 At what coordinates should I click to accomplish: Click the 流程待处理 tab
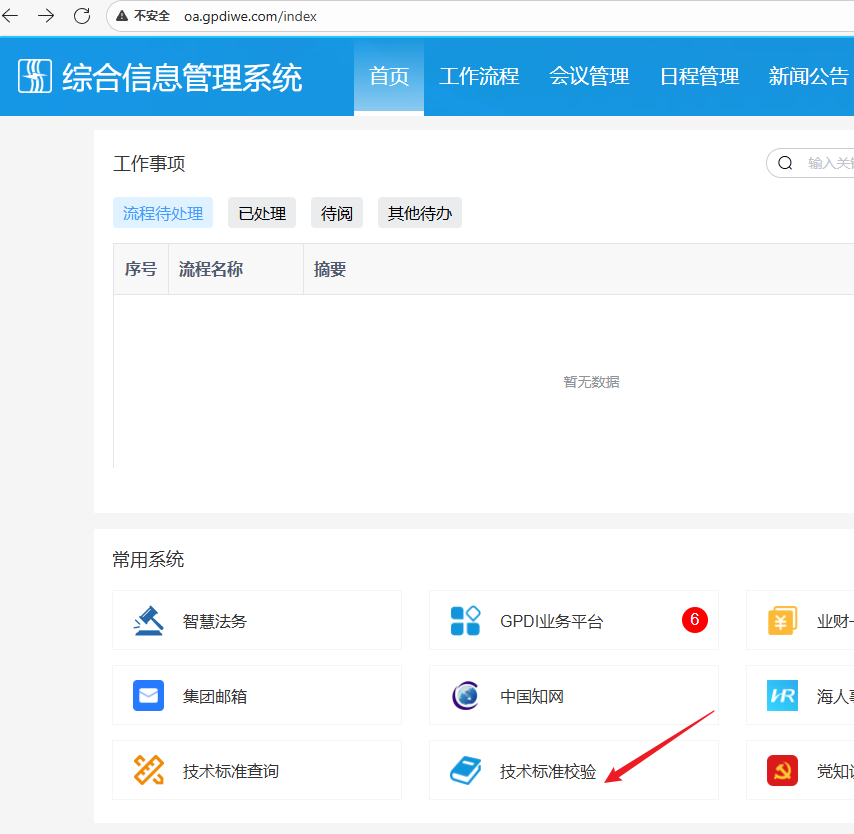point(163,213)
